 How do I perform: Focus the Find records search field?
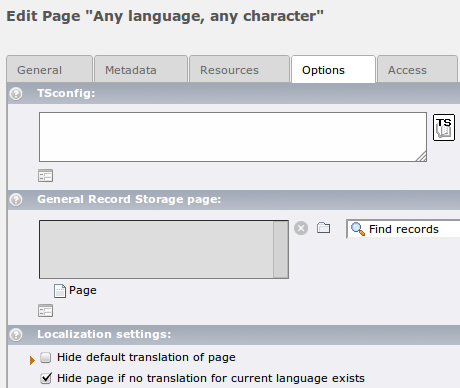[x=403, y=229]
